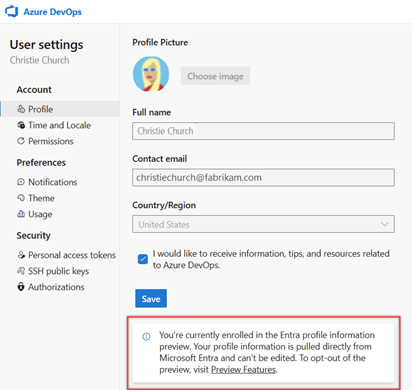Click the Full name input field
The width and height of the screenshot is (412, 390).
pyautogui.click(x=263, y=131)
